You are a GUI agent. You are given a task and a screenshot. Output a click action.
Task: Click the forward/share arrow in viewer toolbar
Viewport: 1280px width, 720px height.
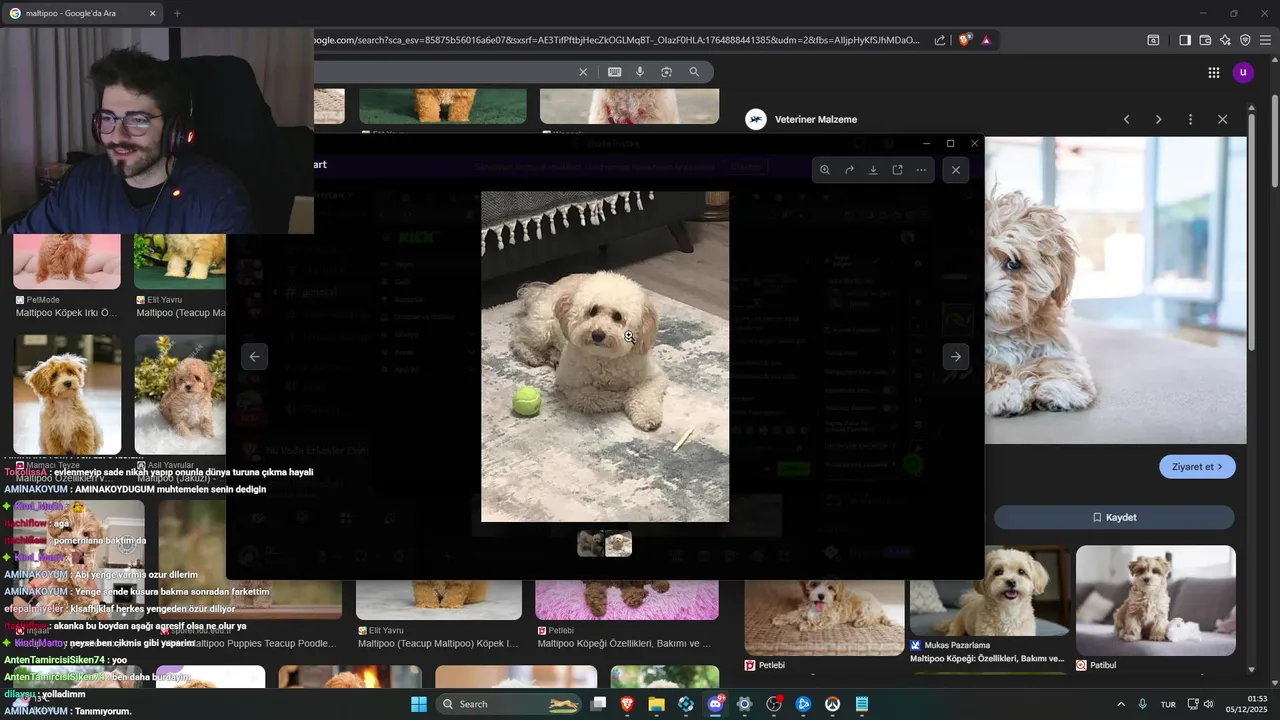click(849, 170)
